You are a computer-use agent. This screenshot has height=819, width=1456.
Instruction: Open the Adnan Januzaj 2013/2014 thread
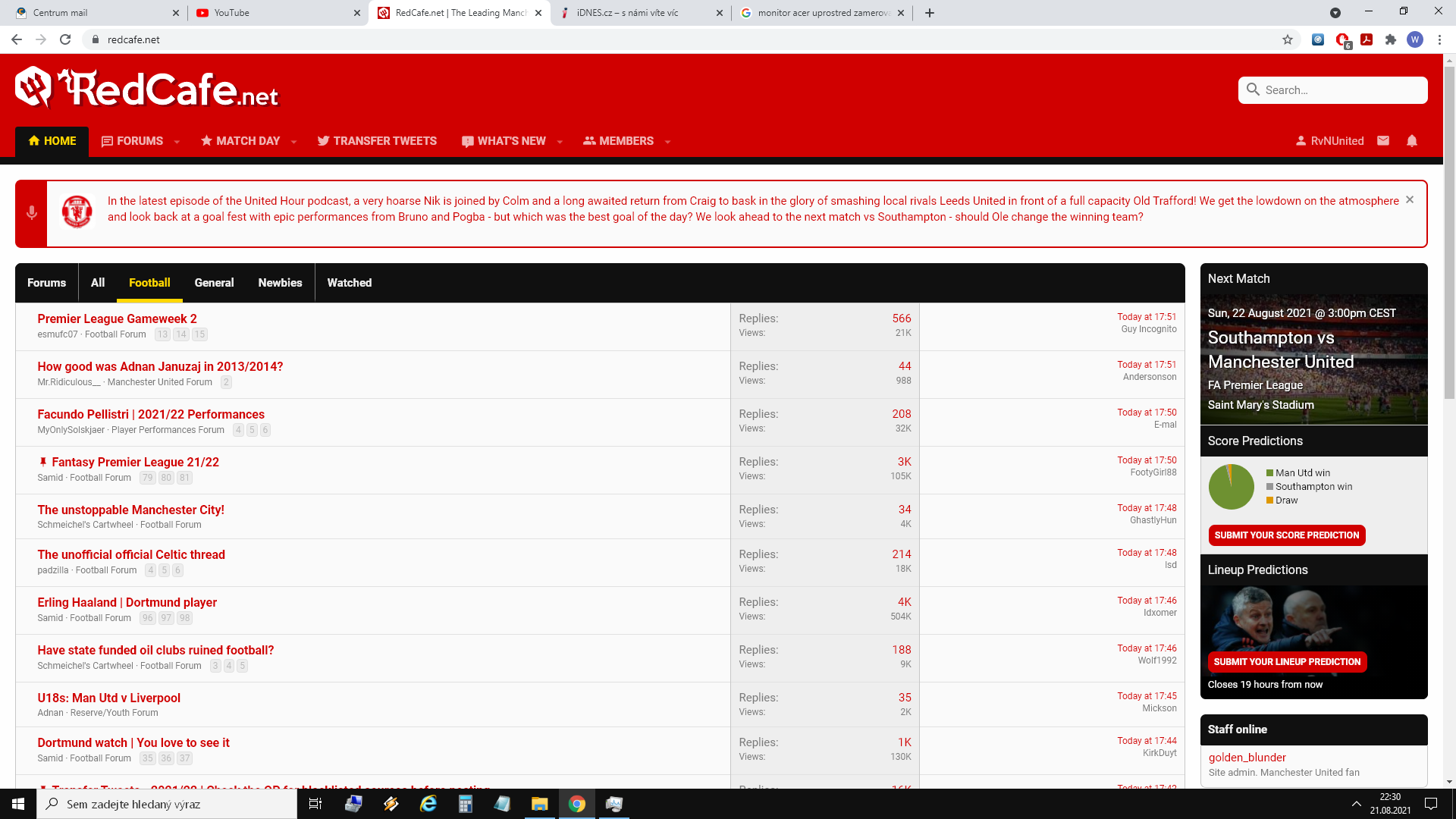click(160, 366)
